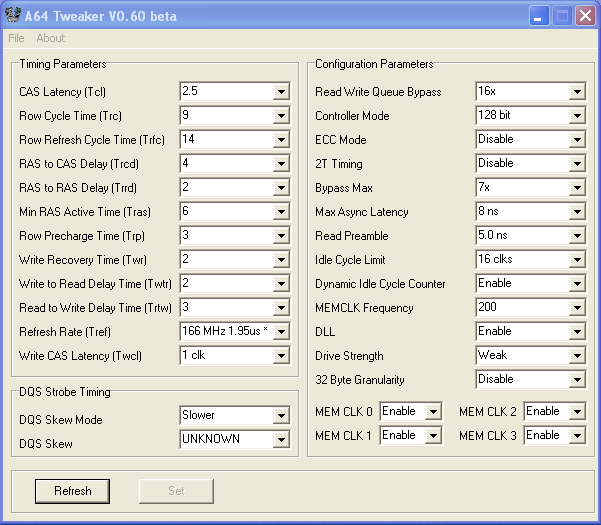Expand the Read Preamble dropdown

tap(577, 235)
